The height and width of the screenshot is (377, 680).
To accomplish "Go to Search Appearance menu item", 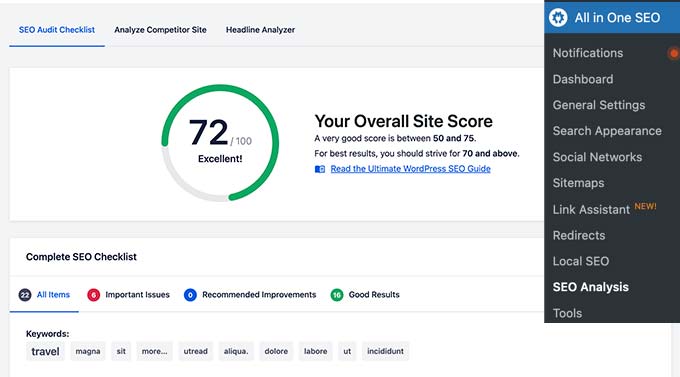I will coord(607,131).
